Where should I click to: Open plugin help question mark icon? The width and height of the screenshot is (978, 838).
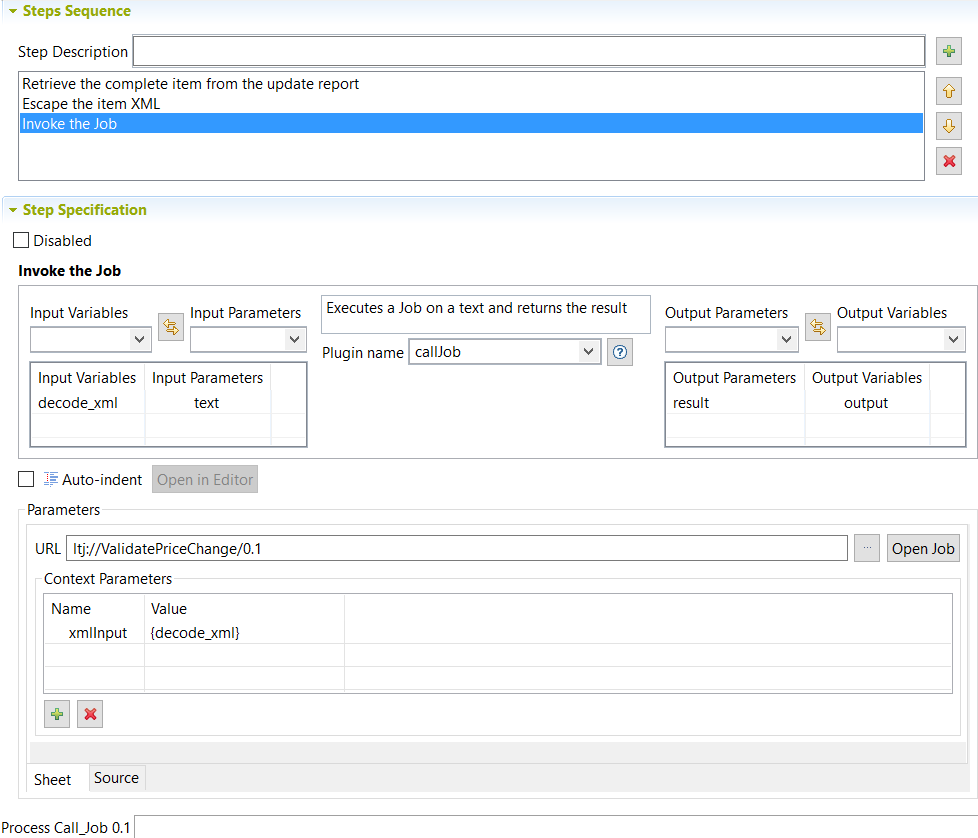(620, 352)
